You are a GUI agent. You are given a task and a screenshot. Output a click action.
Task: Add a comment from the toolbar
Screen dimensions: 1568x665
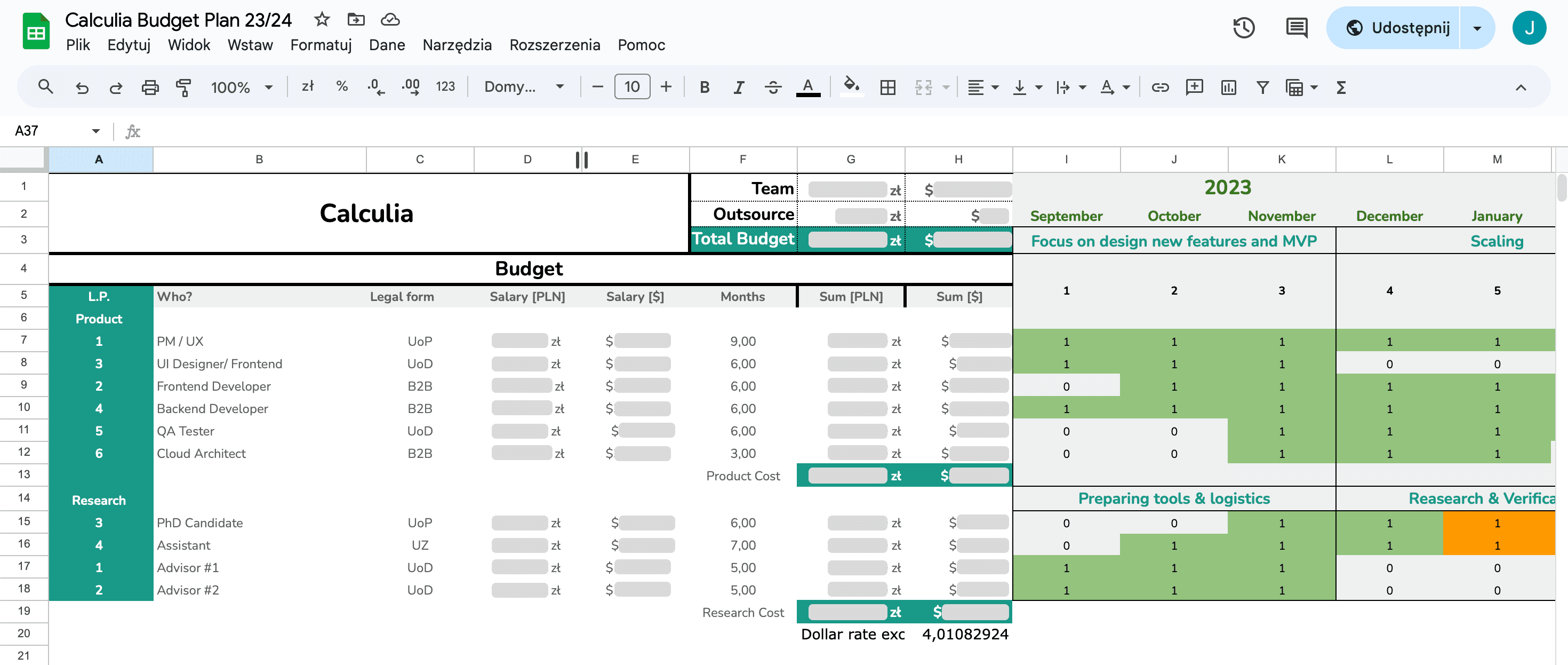[1194, 87]
